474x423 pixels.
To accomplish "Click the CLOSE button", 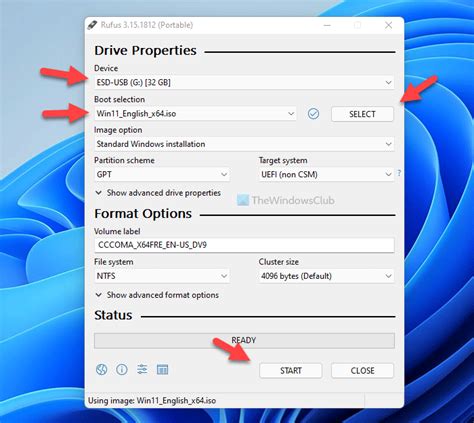I will 362,371.
